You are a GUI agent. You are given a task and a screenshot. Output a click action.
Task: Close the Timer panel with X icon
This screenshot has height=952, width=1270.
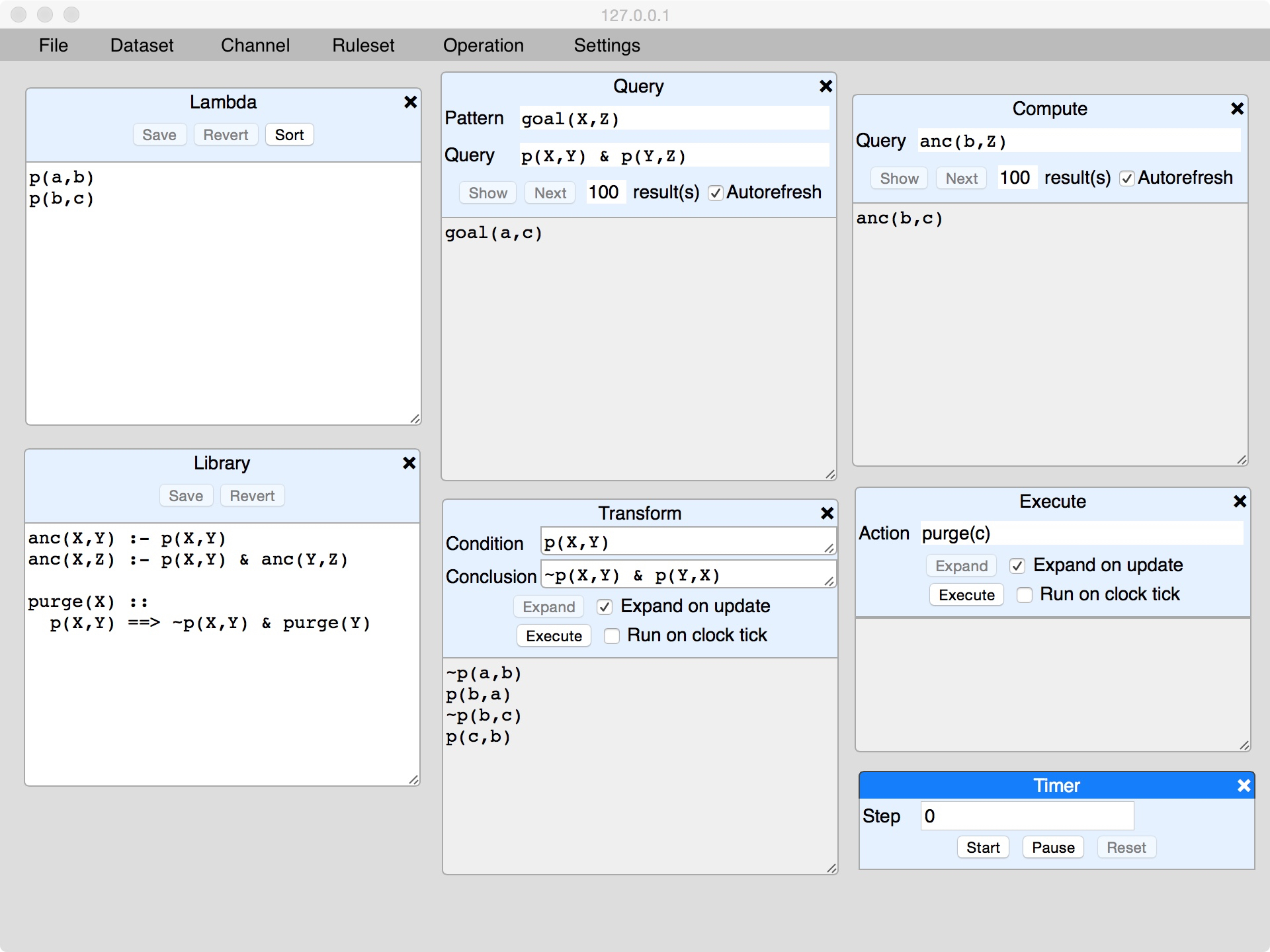(1244, 785)
